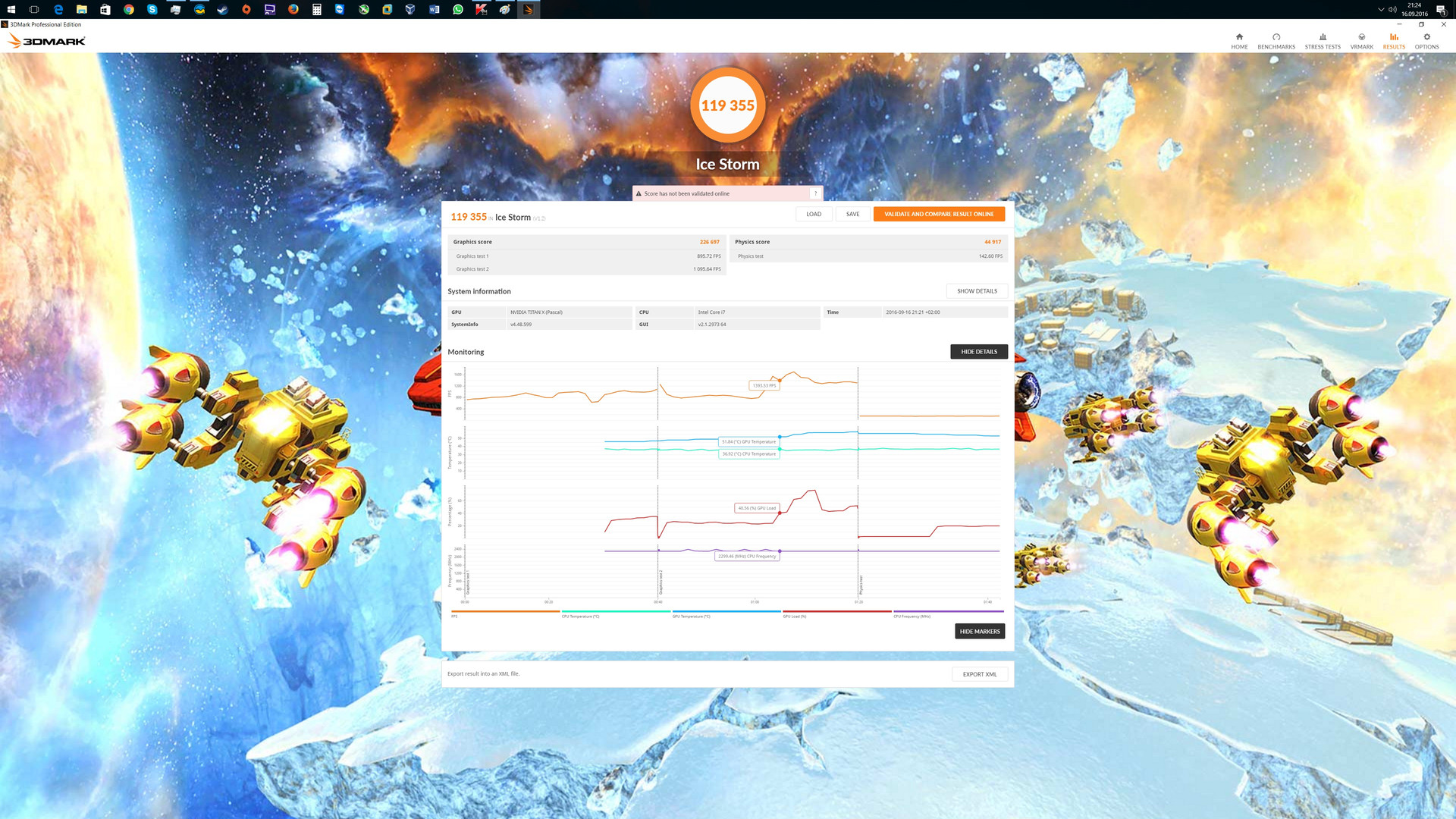Open Microsoft Word from taskbar
Image resolution: width=1456 pixels, height=819 pixels.
[435, 9]
